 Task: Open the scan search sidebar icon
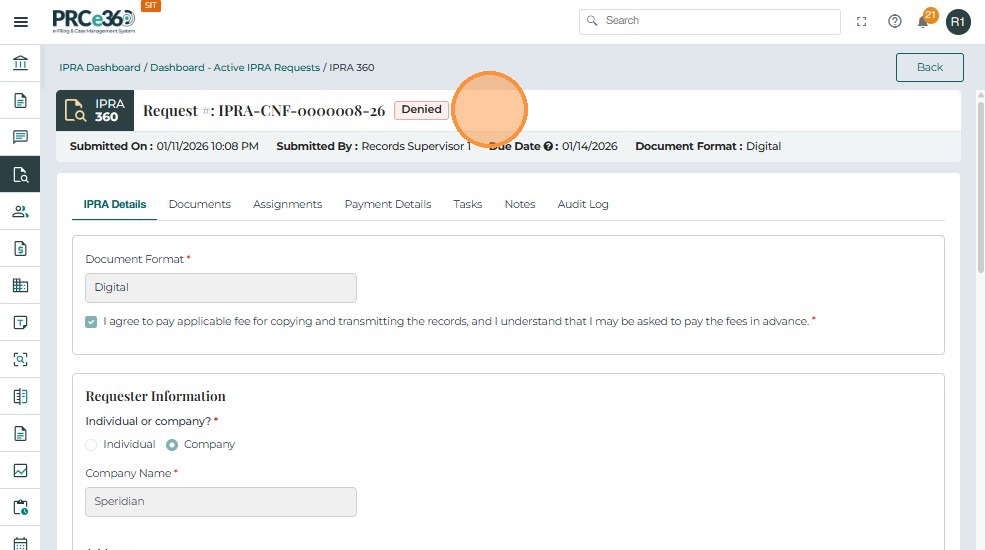[x=20, y=360]
